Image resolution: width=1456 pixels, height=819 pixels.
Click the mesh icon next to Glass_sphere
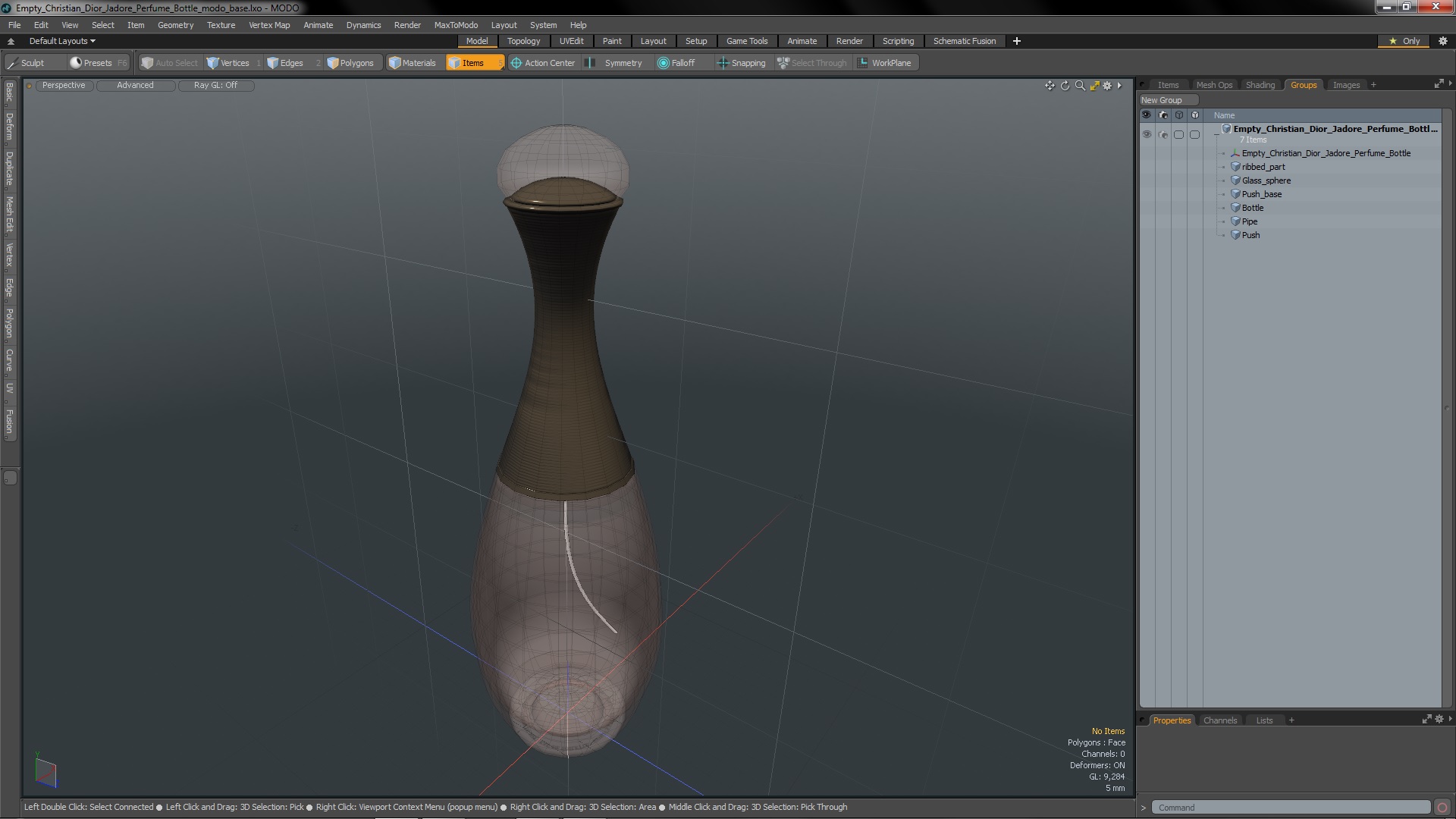click(1235, 180)
